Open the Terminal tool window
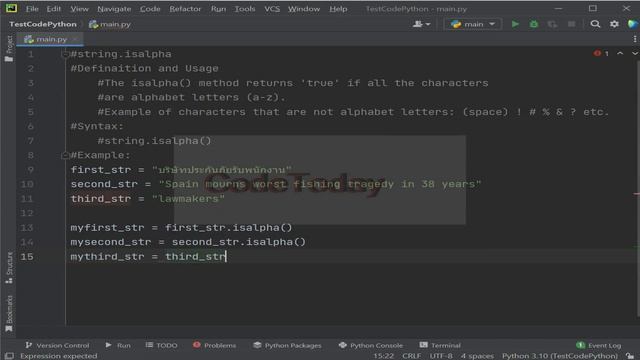 [440, 345]
